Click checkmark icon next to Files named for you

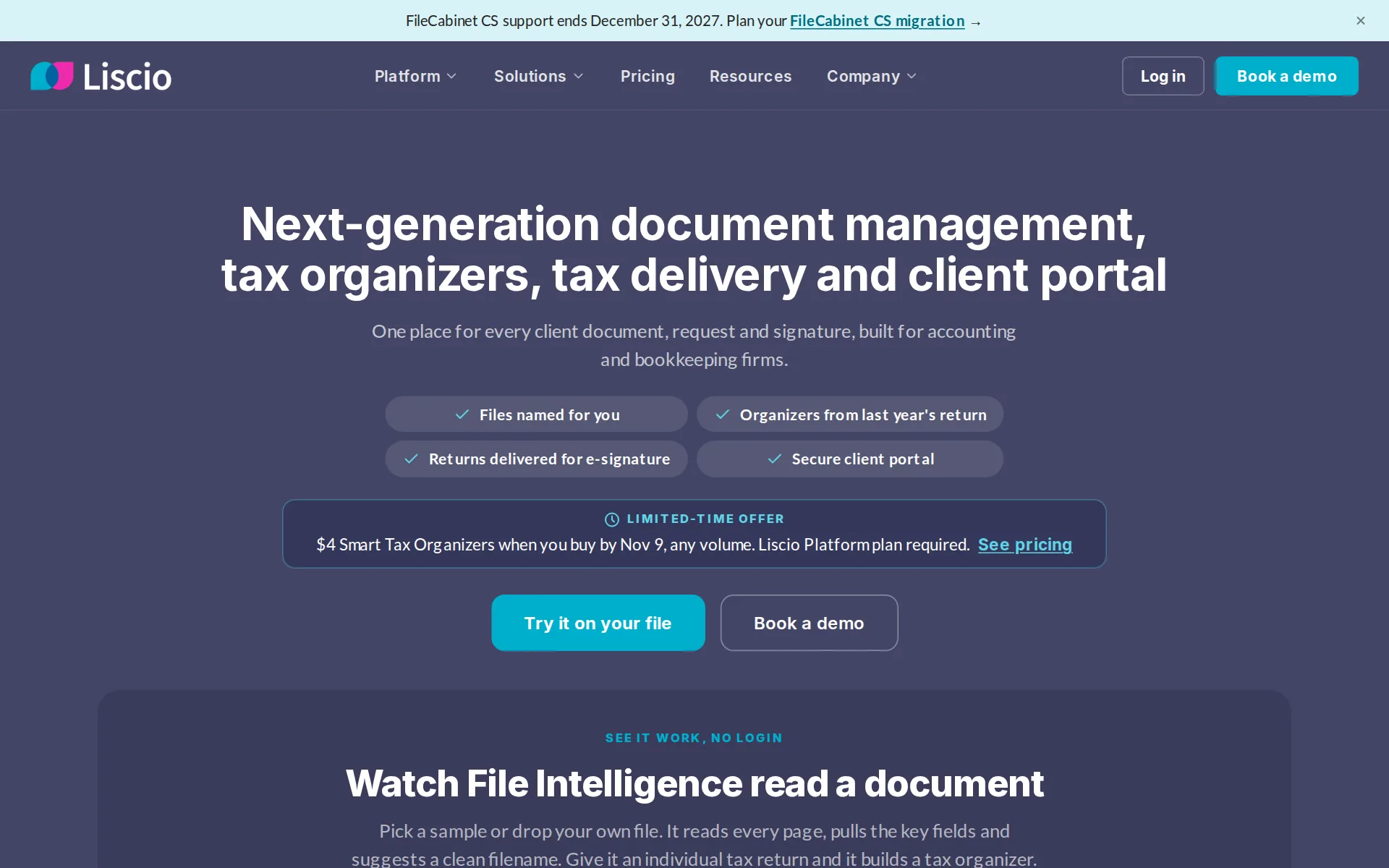click(462, 414)
